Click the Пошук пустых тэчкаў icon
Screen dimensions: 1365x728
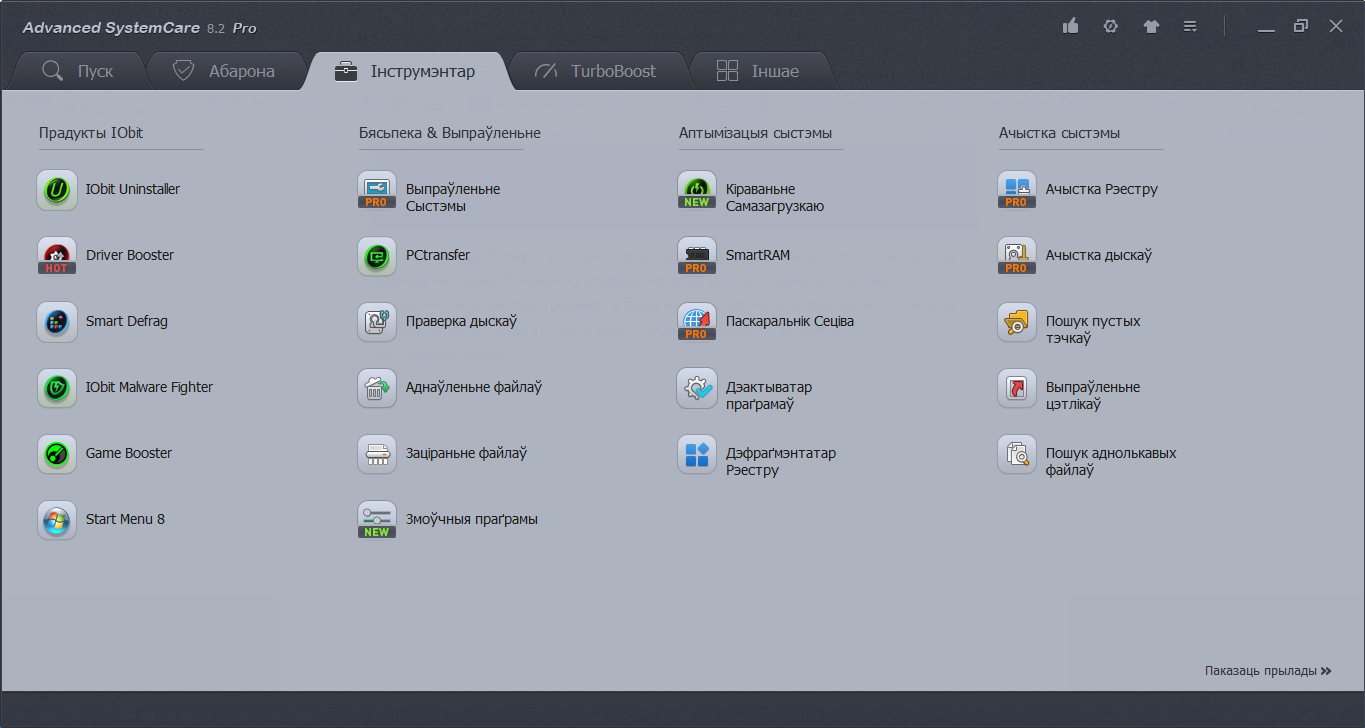[x=1017, y=322]
